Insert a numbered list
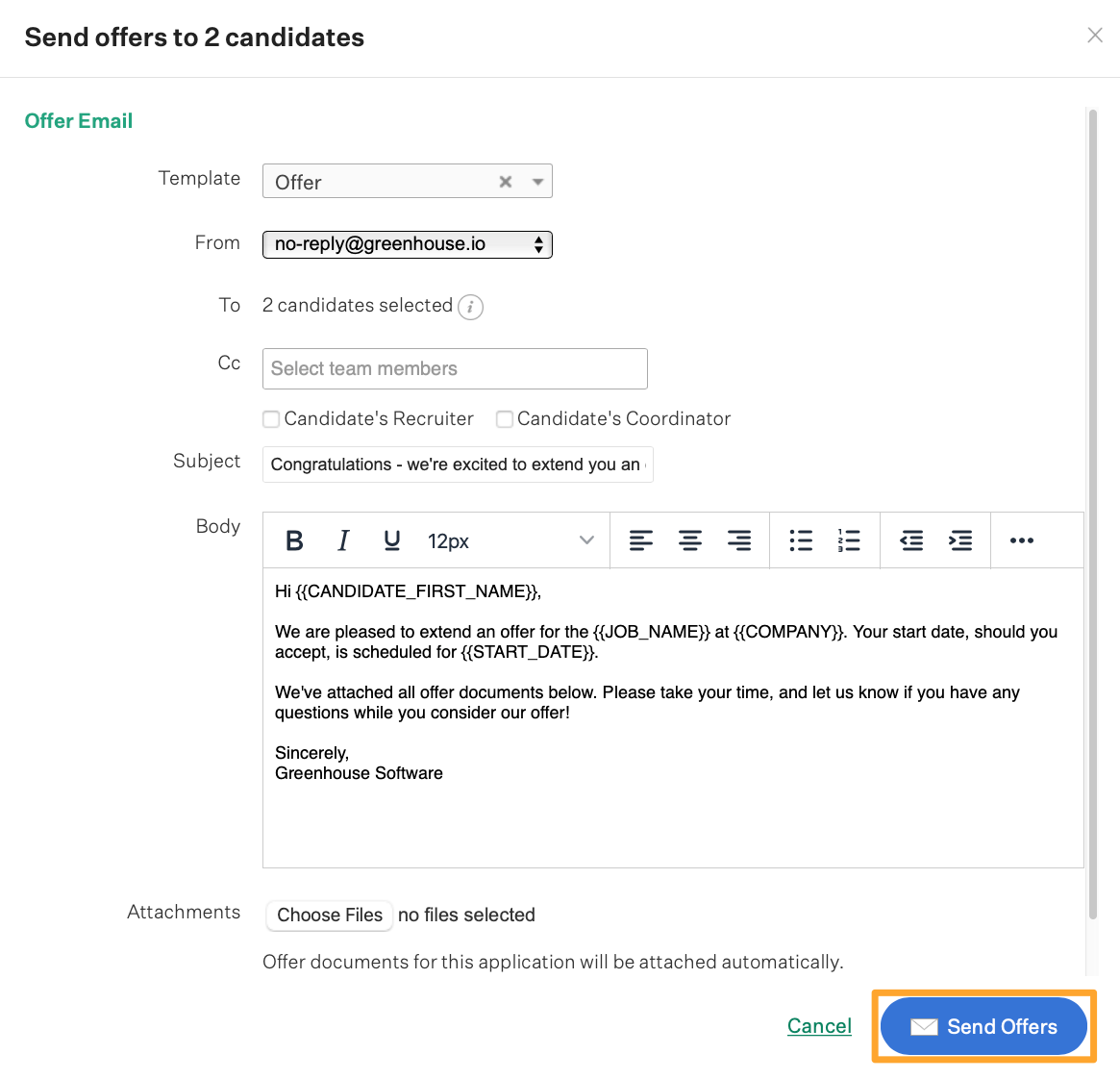This screenshot has width=1120, height=1079. point(849,540)
